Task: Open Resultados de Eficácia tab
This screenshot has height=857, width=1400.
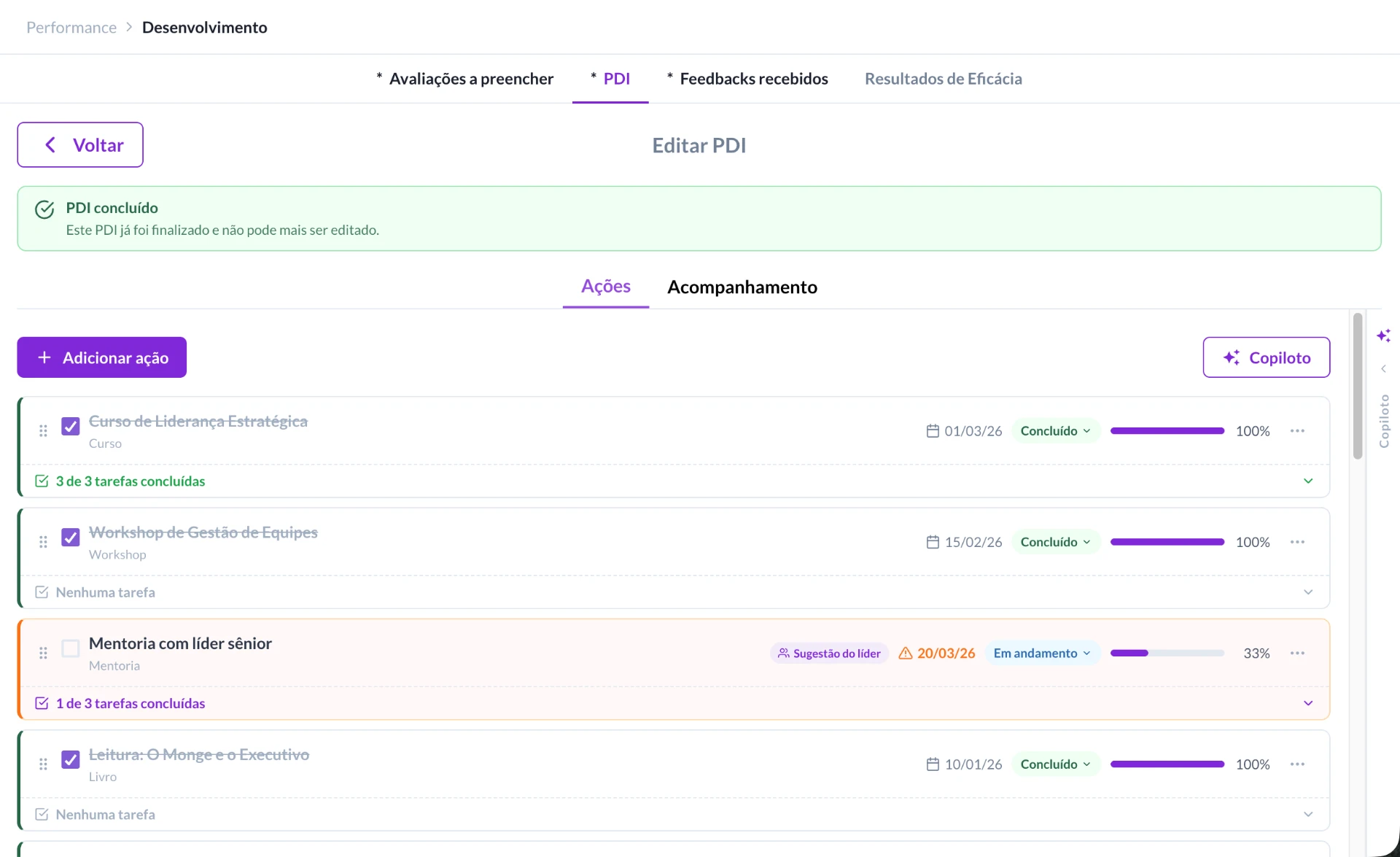Action: tap(943, 79)
